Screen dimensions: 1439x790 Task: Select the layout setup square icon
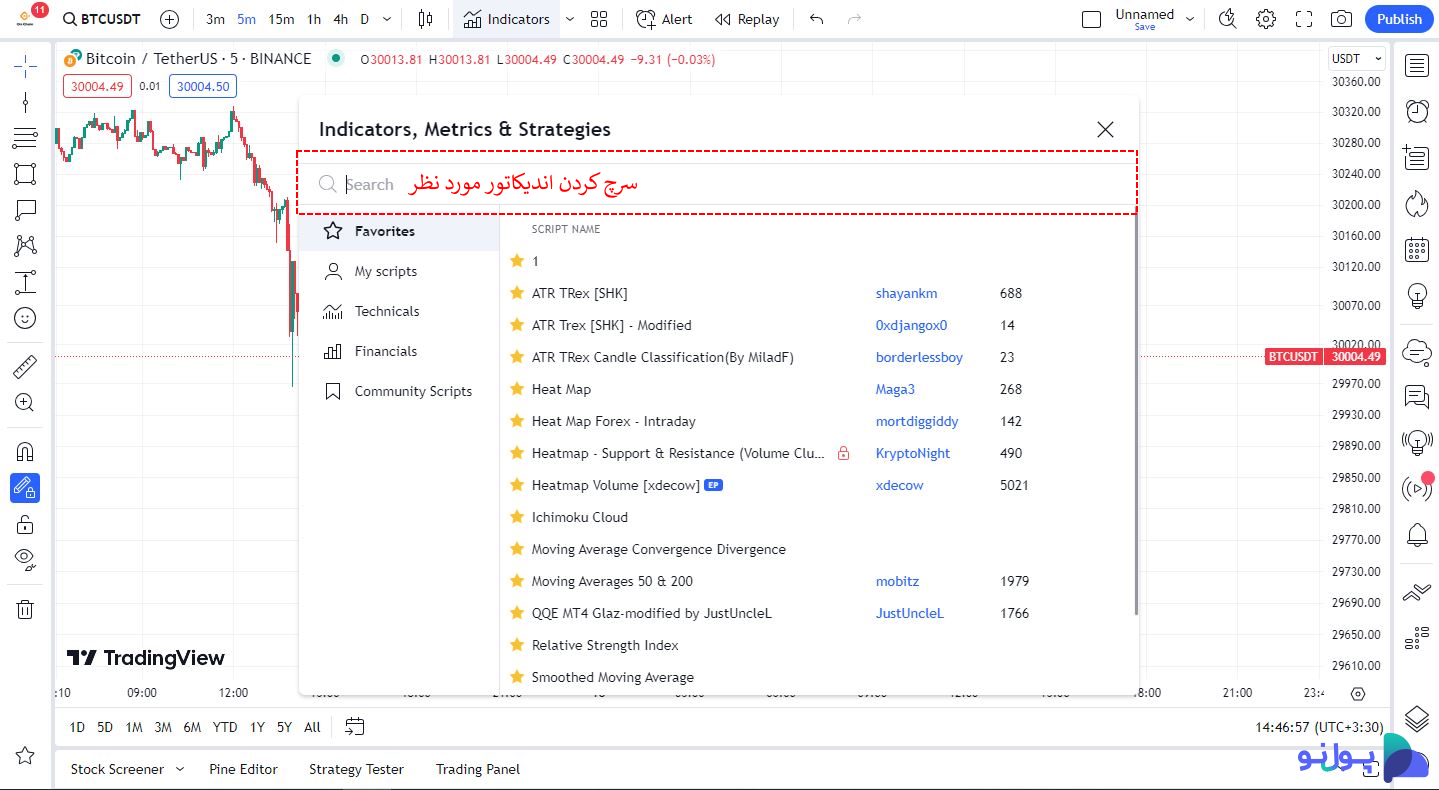[1092, 19]
